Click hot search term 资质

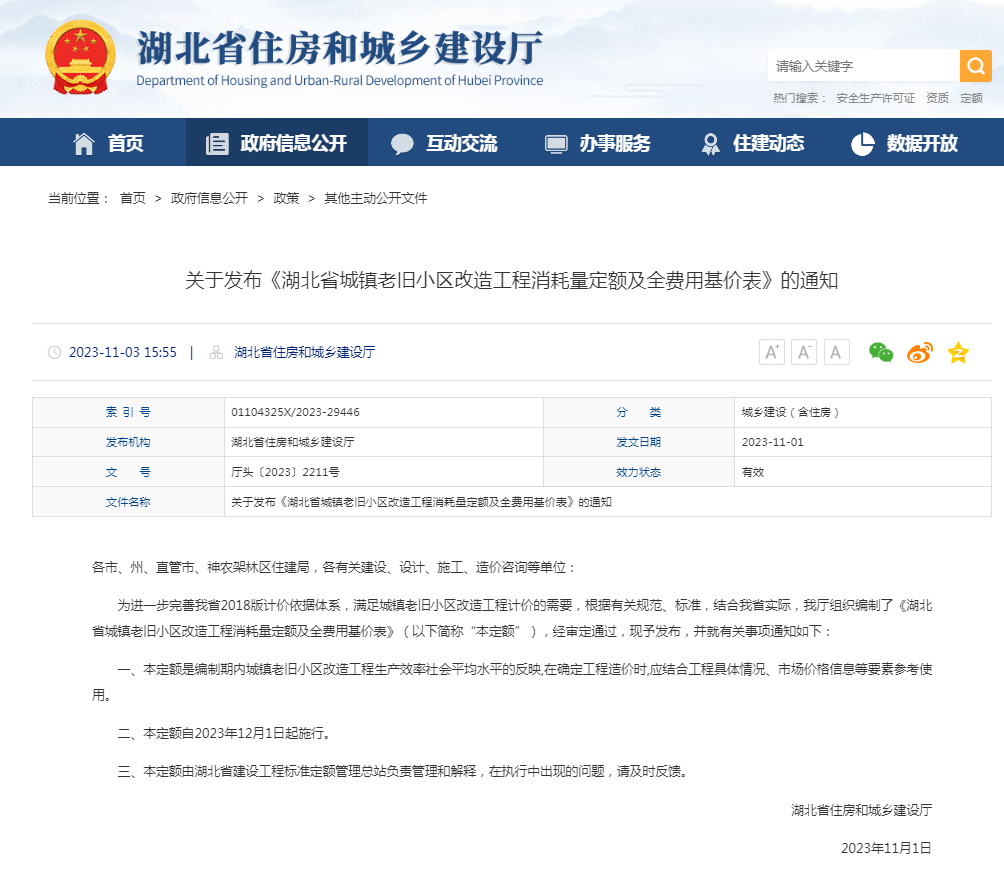pos(937,98)
